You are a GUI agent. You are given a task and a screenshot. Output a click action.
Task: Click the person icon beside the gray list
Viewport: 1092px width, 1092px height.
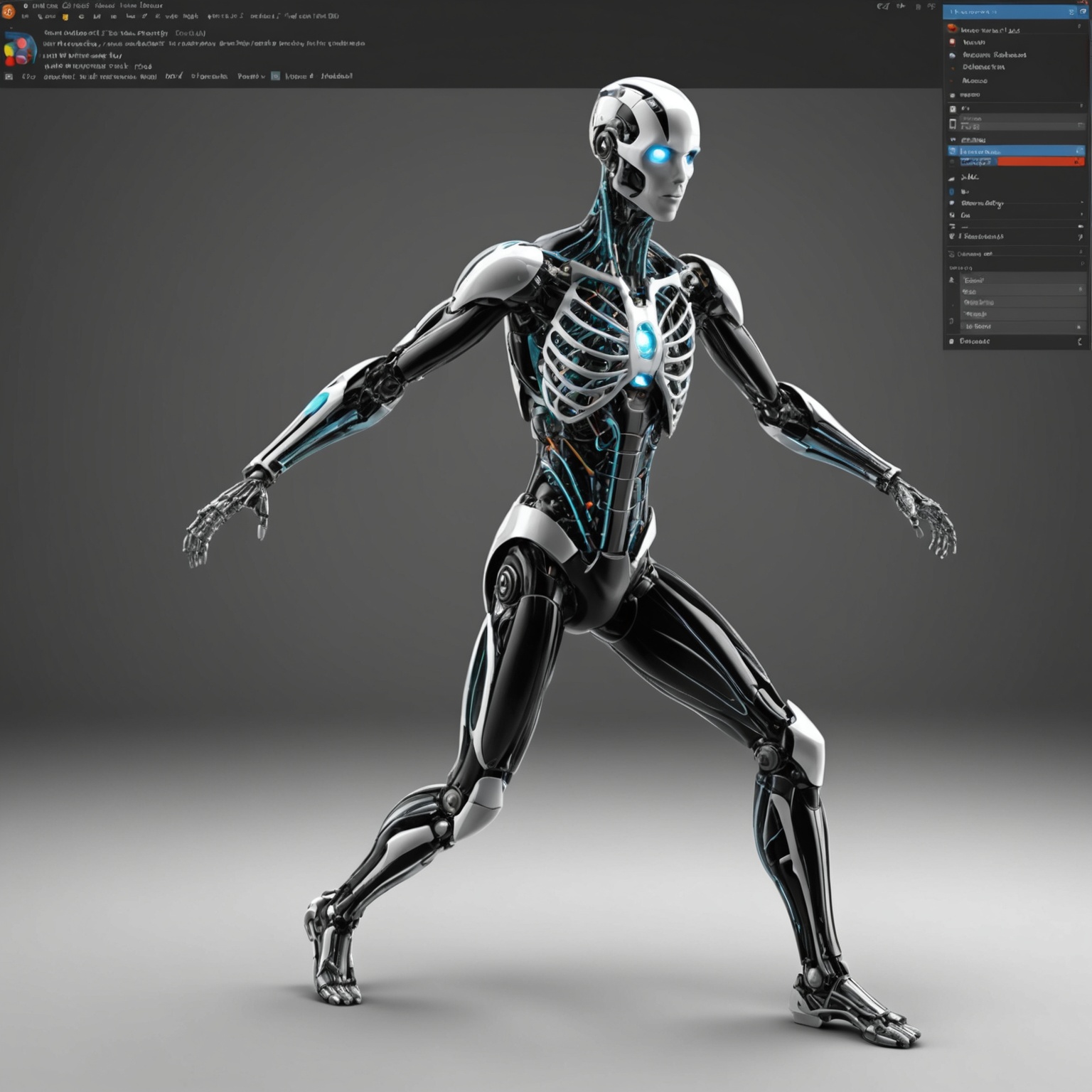coord(953,280)
